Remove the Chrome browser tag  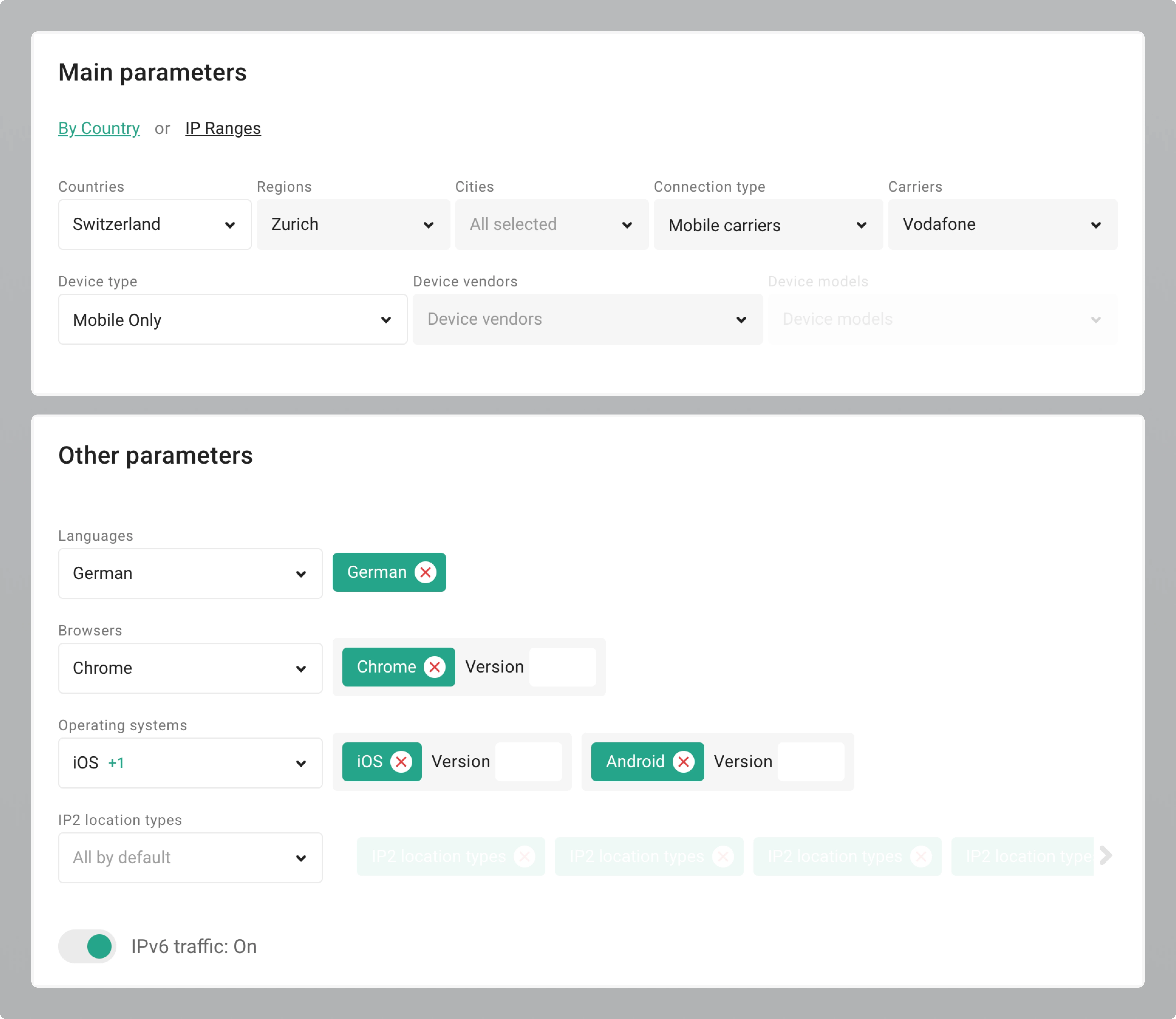tap(435, 667)
